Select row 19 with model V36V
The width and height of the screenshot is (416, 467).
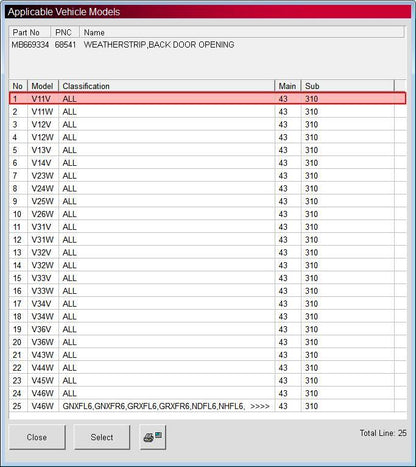[x=207, y=329]
